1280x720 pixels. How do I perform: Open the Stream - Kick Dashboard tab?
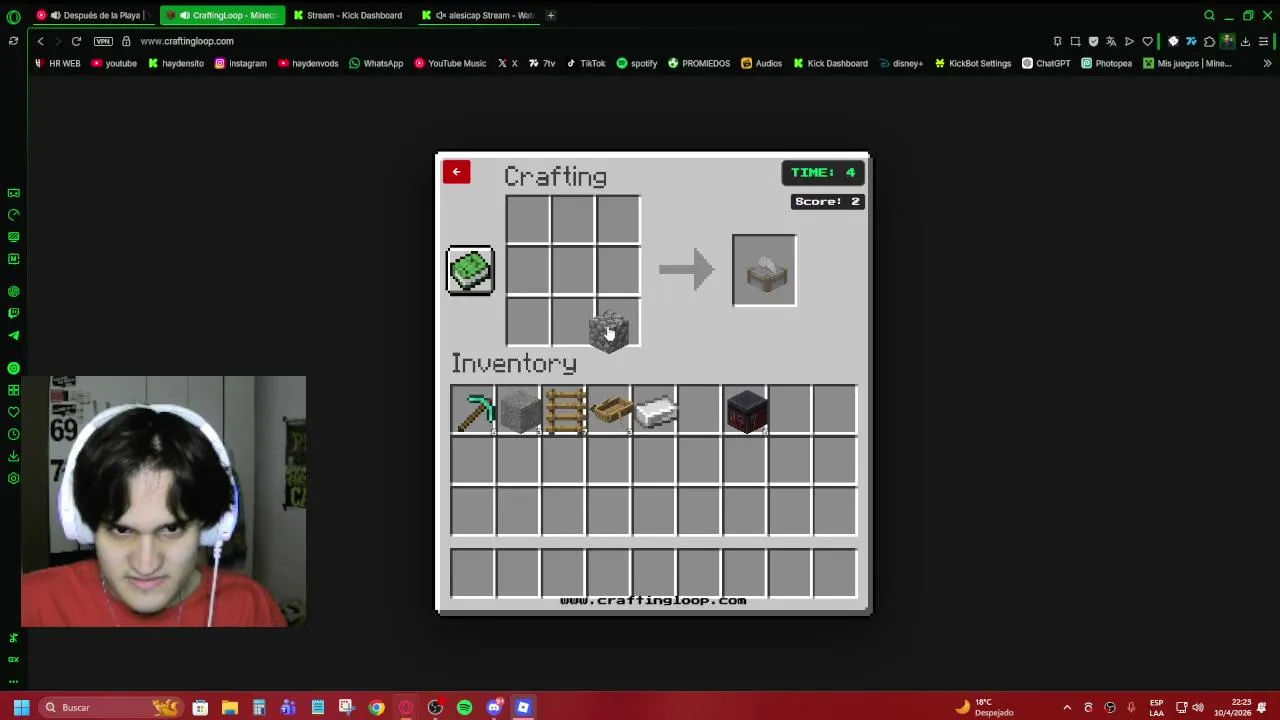[x=348, y=15]
